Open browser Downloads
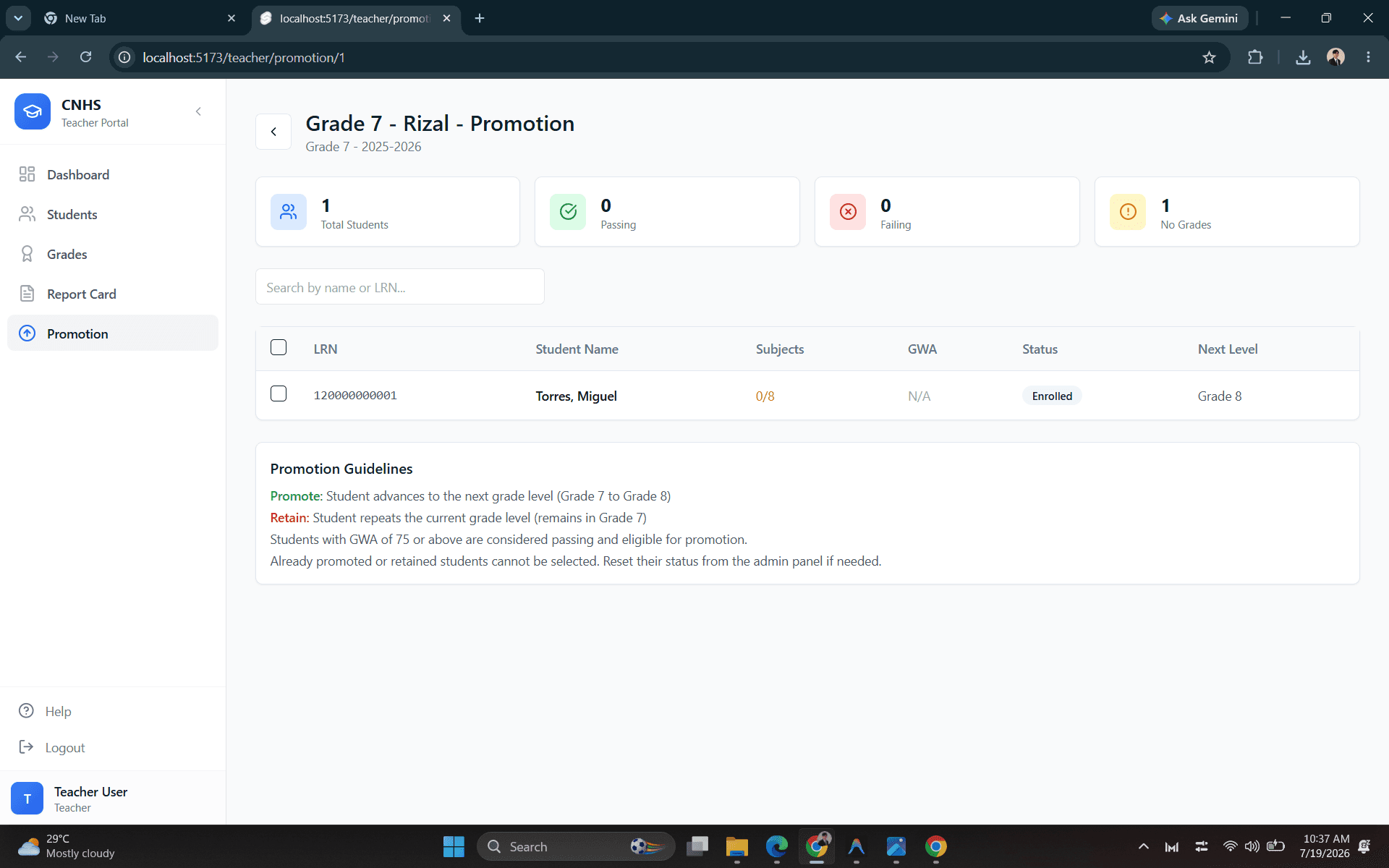 (x=1303, y=57)
